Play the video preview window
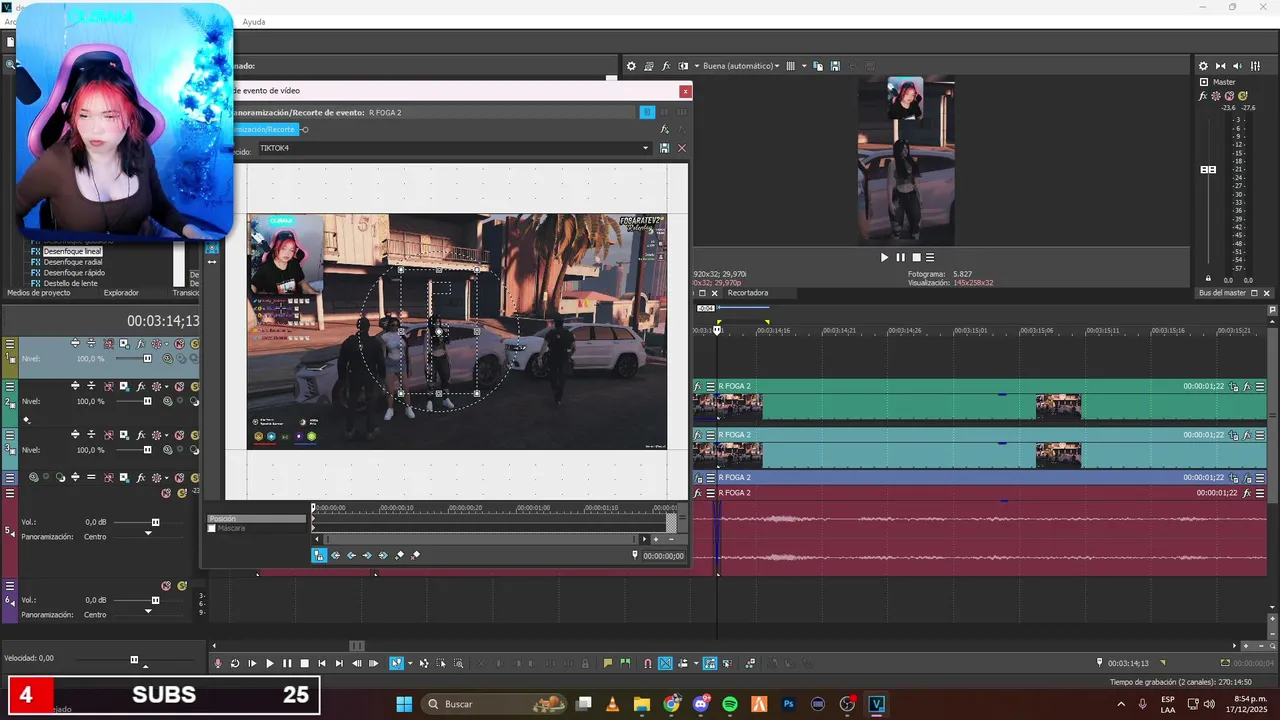This screenshot has width=1280, height=720. click(884, 257)
